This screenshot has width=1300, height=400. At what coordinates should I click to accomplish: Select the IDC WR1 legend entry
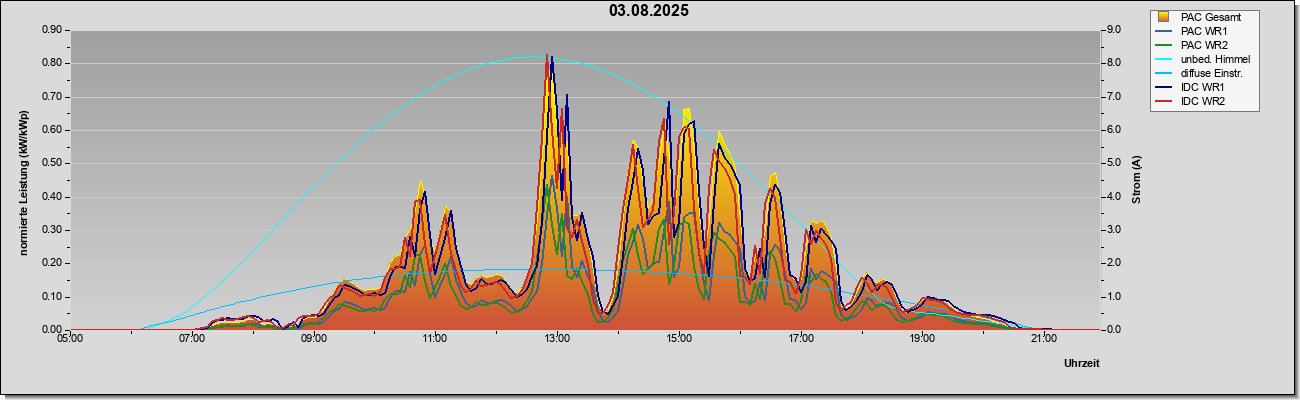[x=1189, y=87]
